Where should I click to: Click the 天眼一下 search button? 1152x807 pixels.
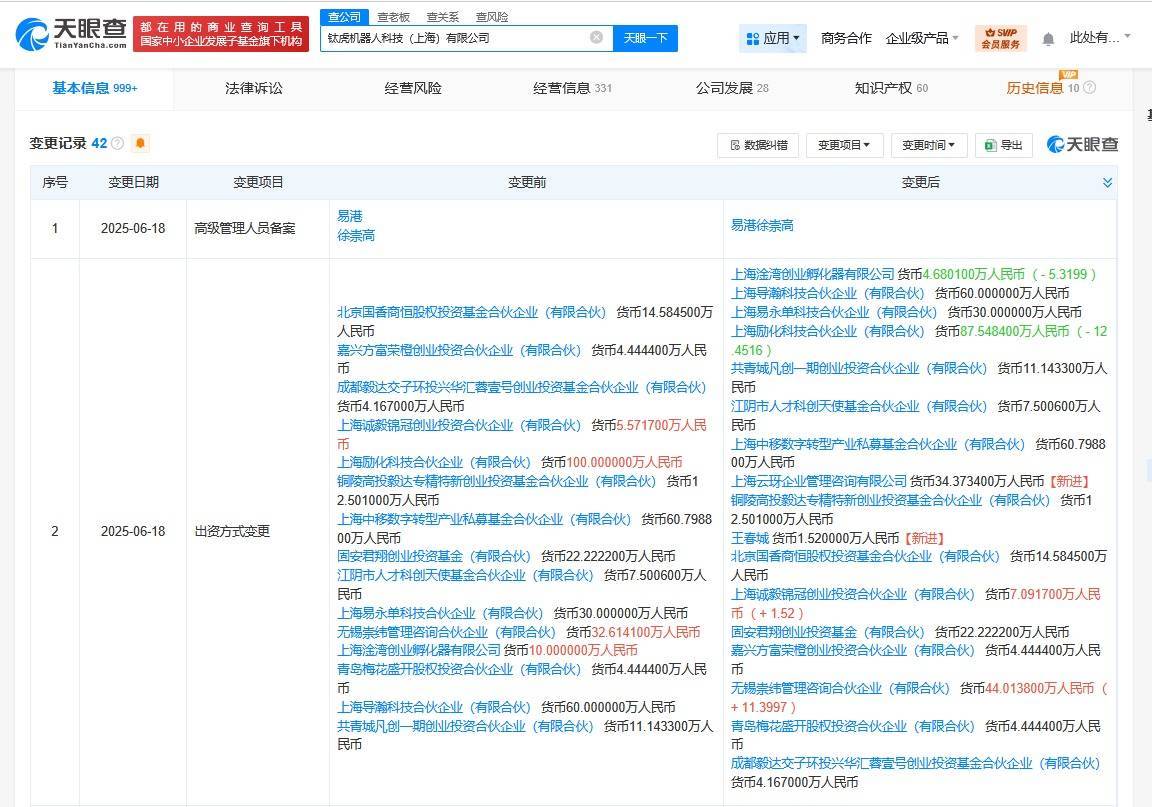click(645, 38)
